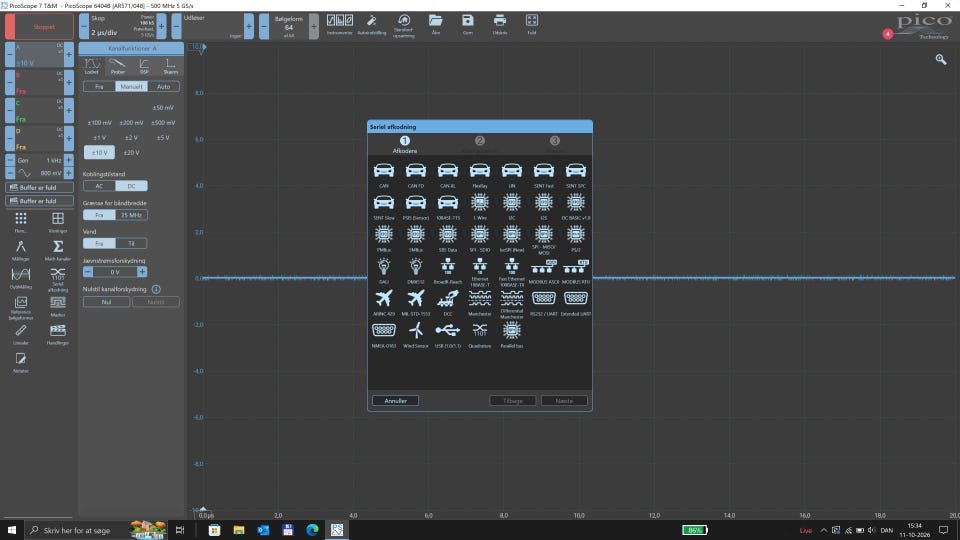Decrease timebase with minus button
This screenshot has width=960, height=540.
(x=84, y=26)
